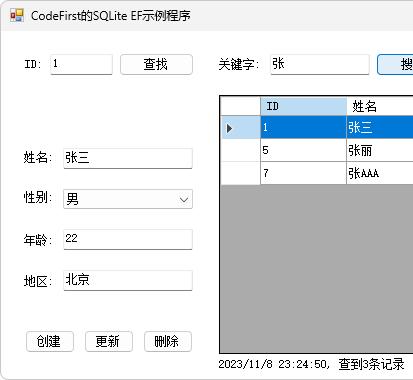Click the 更新 button
The width and height of the screenshot is (413, 380).
[x=109, y=341]
